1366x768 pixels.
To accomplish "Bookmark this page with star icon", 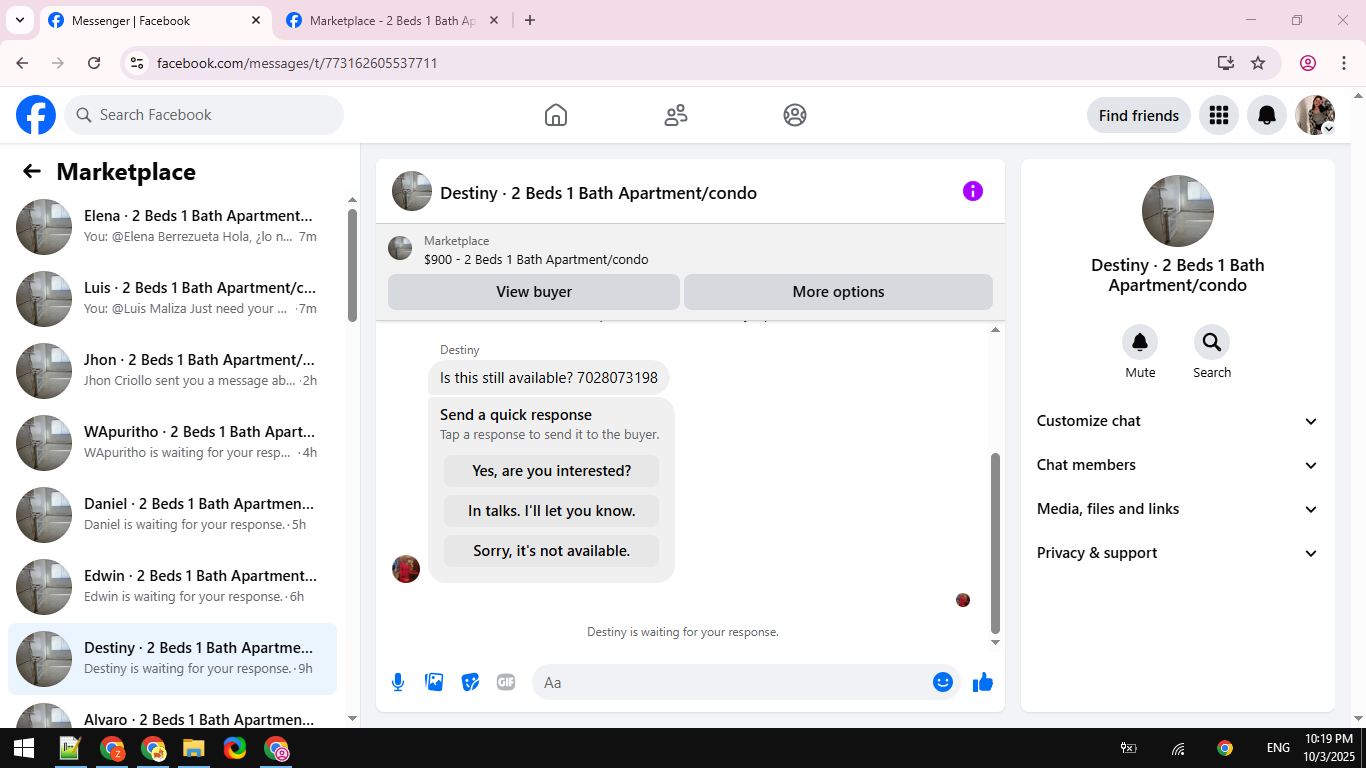I will point(1258,63).
